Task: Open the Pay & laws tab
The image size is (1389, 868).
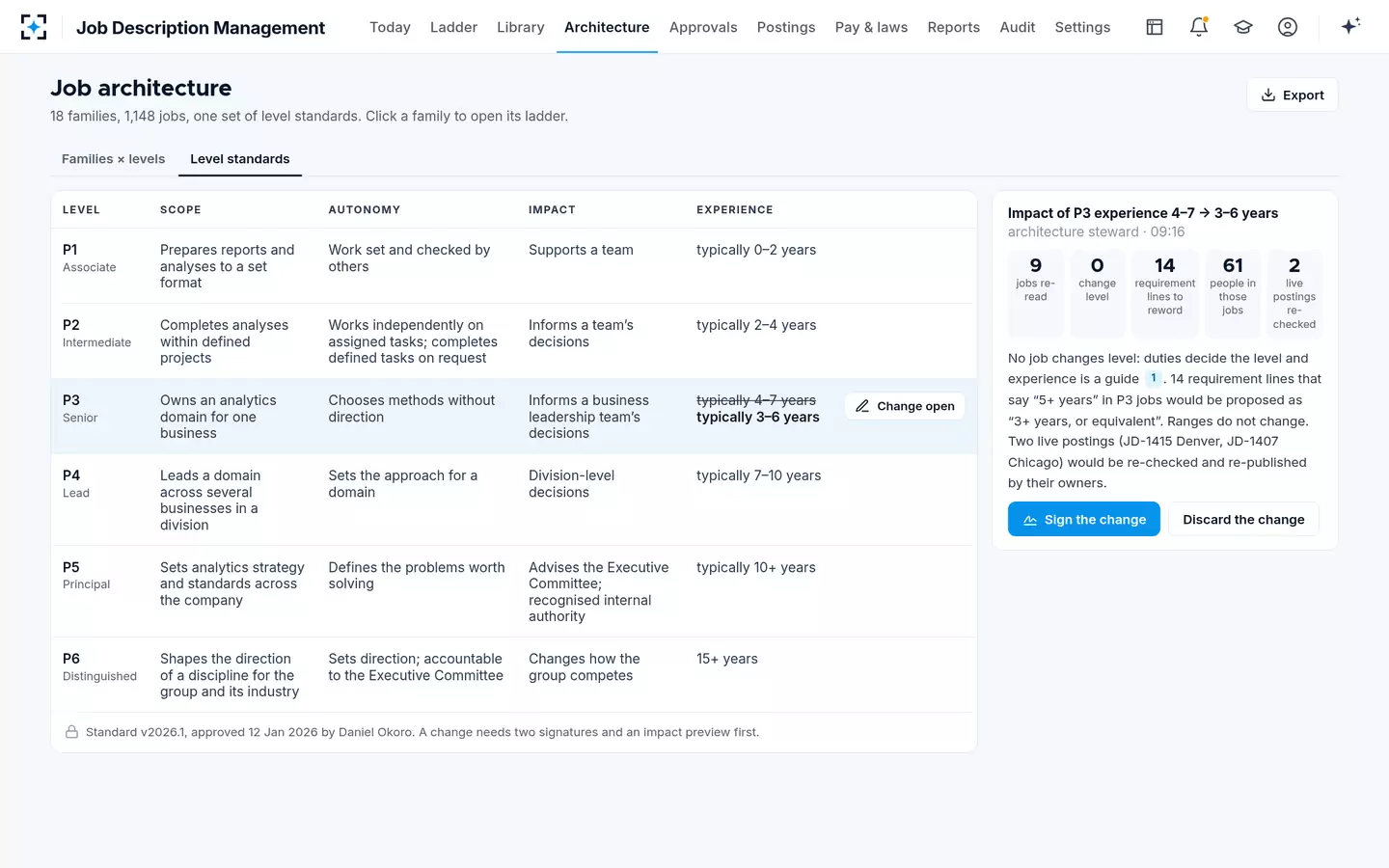Action: tap(871, 27)
